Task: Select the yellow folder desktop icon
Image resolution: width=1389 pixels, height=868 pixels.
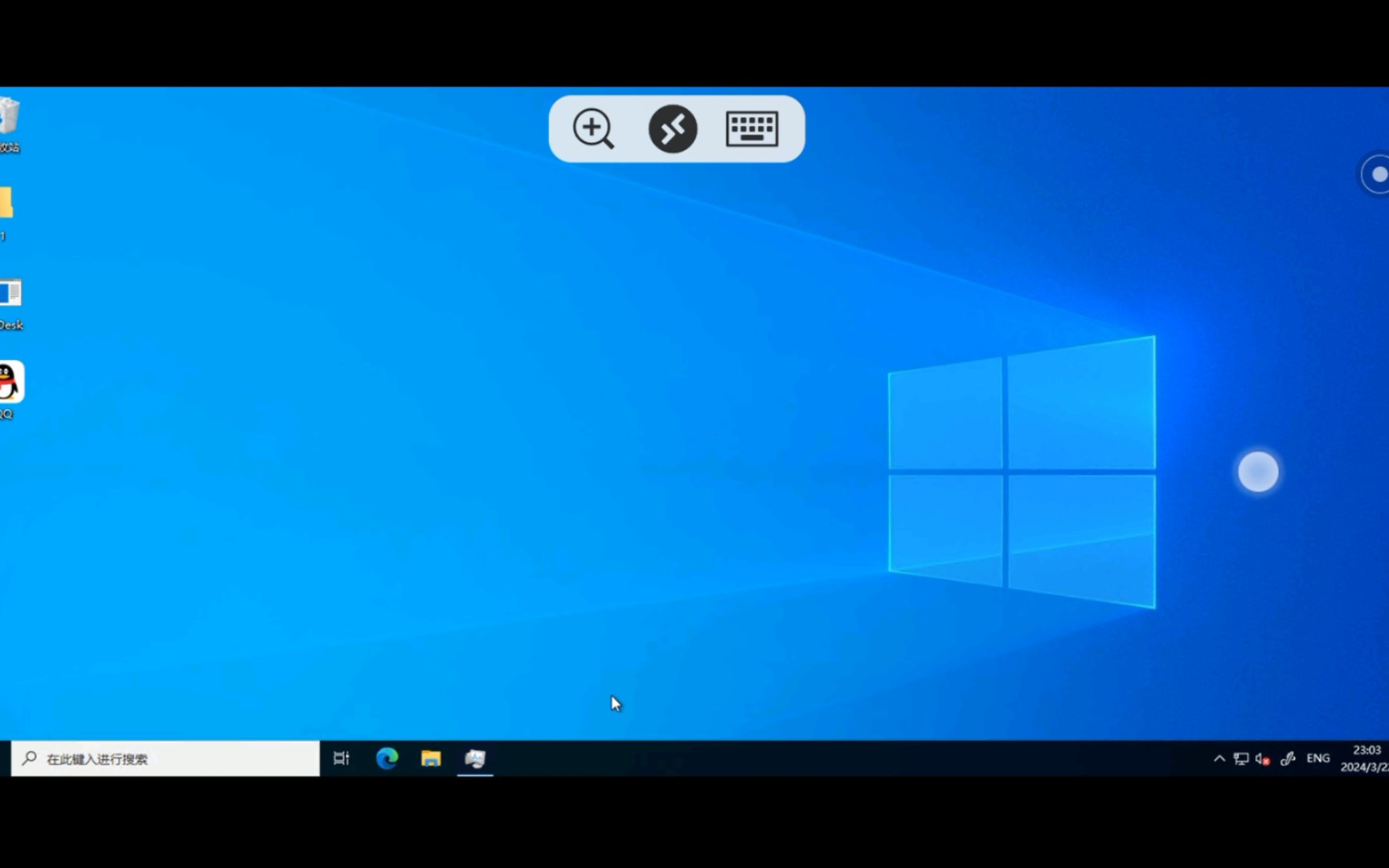Action: [x=6, y=213]
